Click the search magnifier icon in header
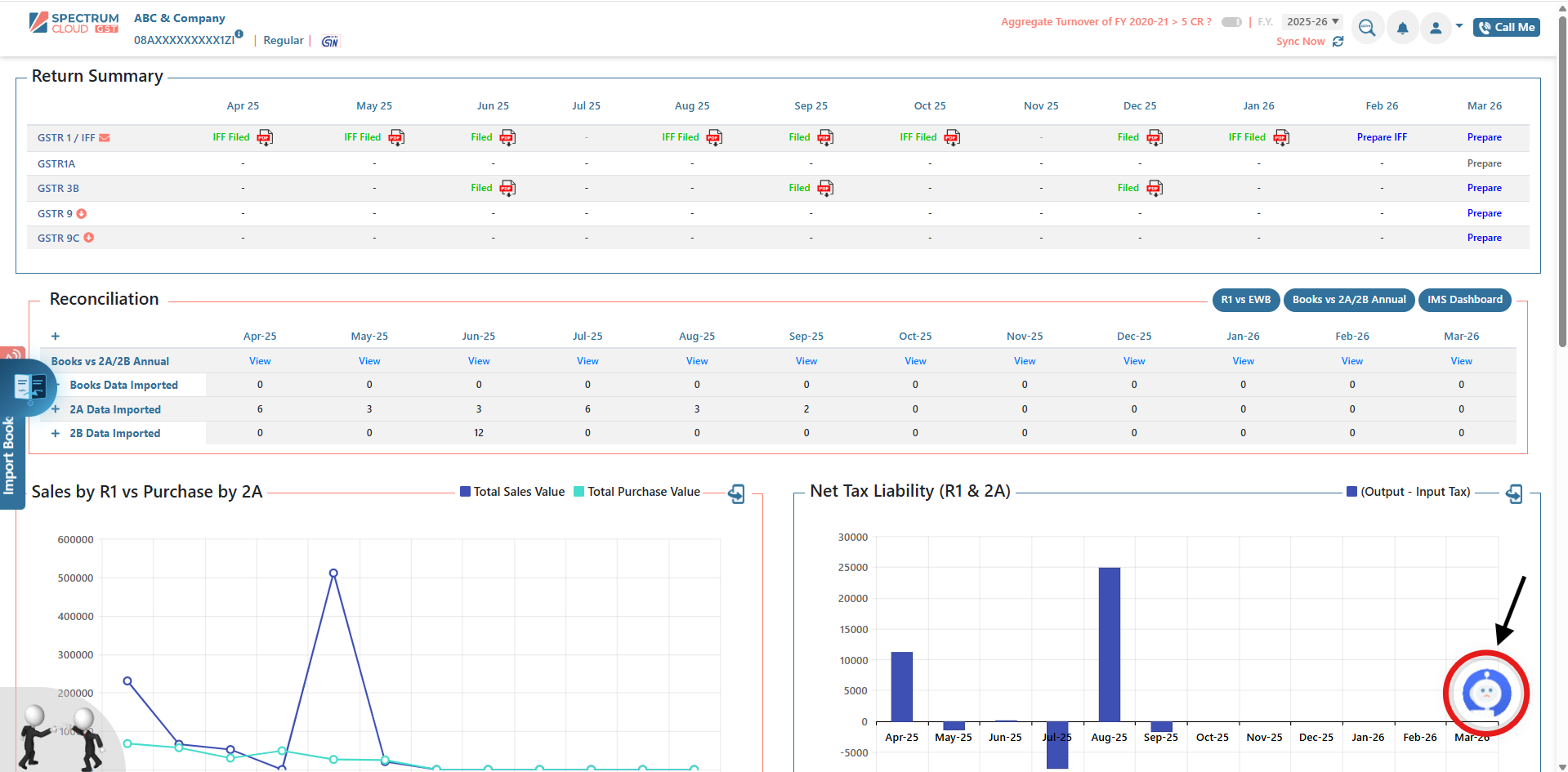 coord(1367,29)
